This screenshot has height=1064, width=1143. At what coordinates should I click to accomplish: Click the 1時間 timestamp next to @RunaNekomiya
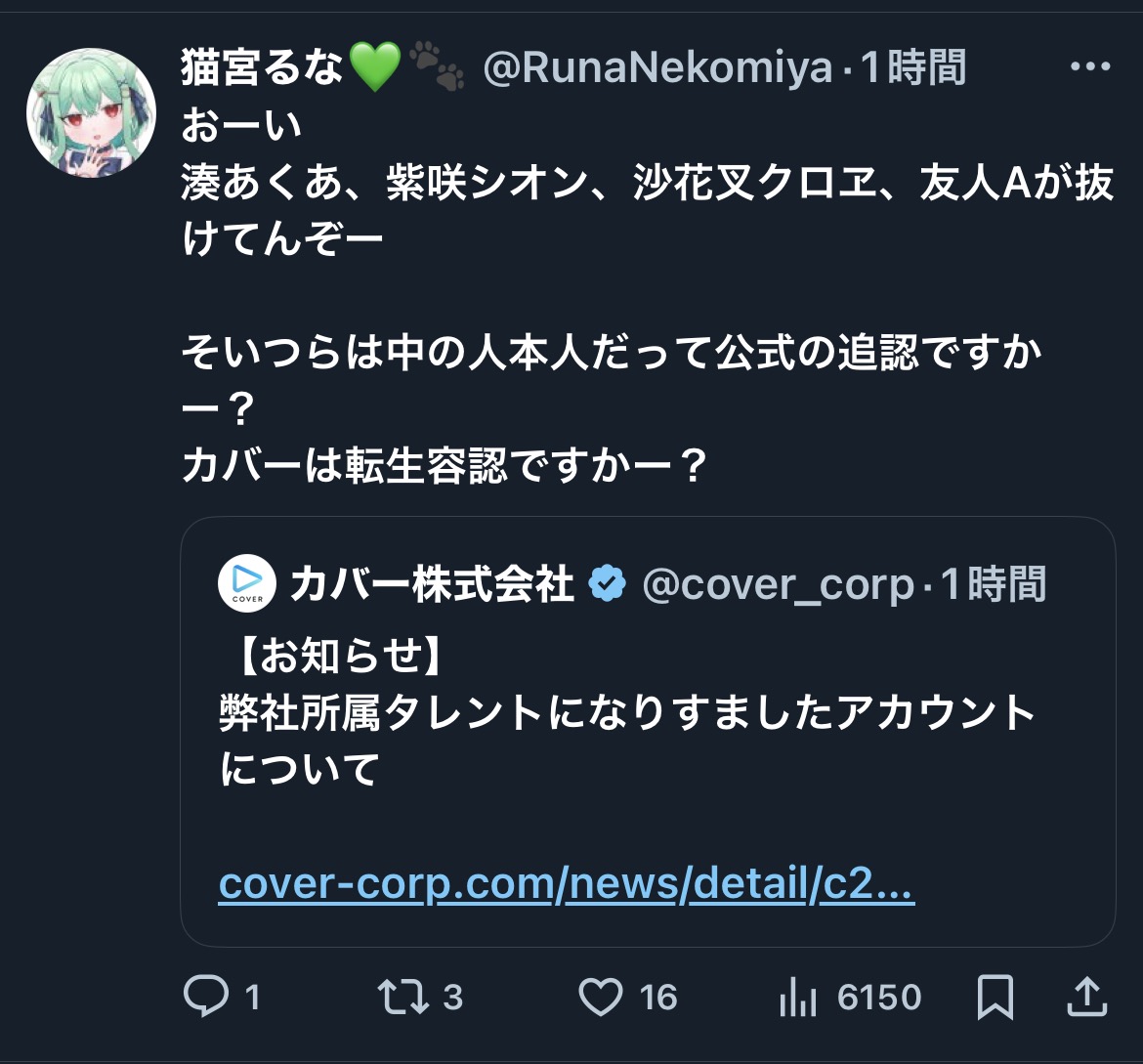[912, 68]
